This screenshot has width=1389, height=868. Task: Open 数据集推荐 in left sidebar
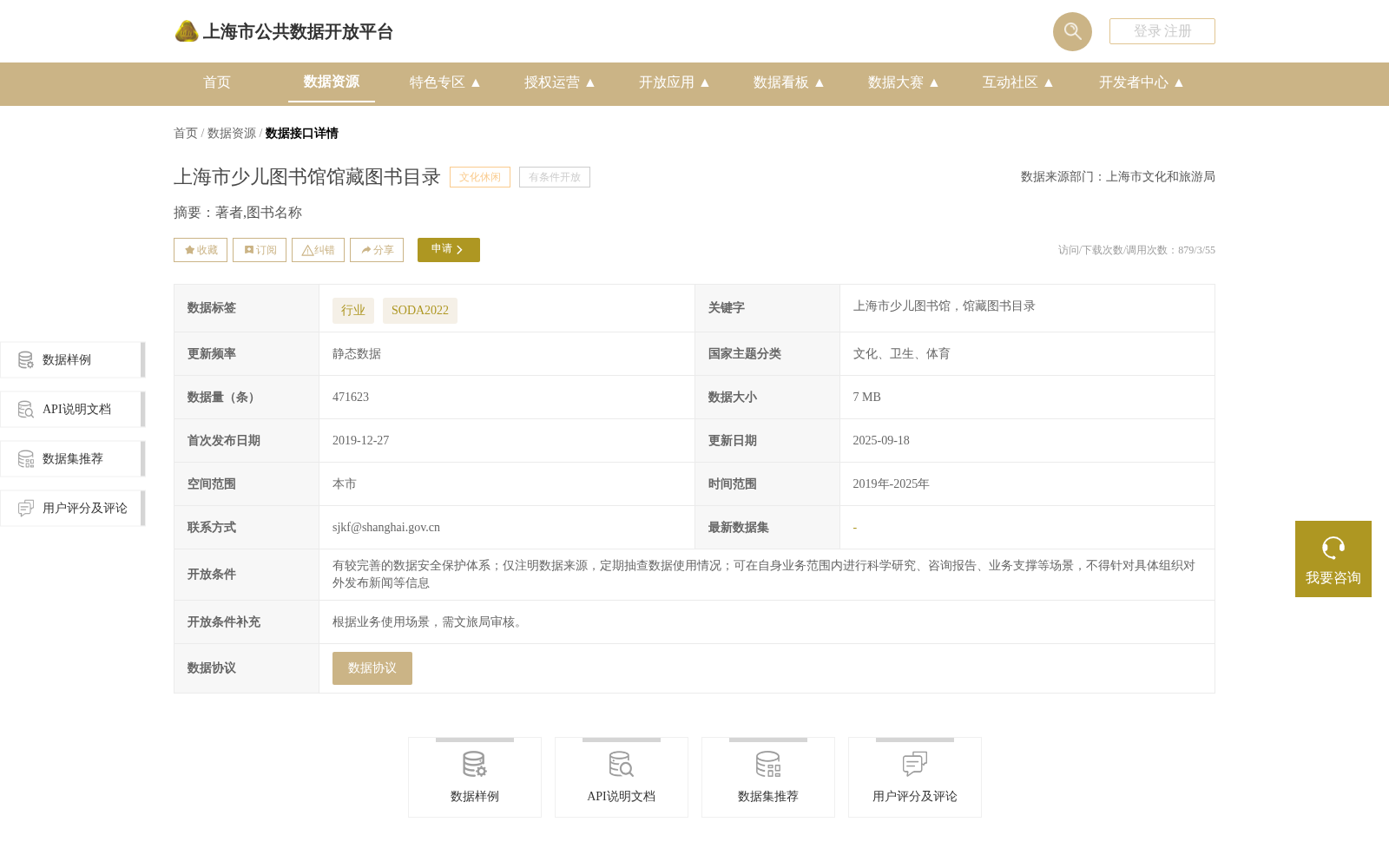point(72,458)
